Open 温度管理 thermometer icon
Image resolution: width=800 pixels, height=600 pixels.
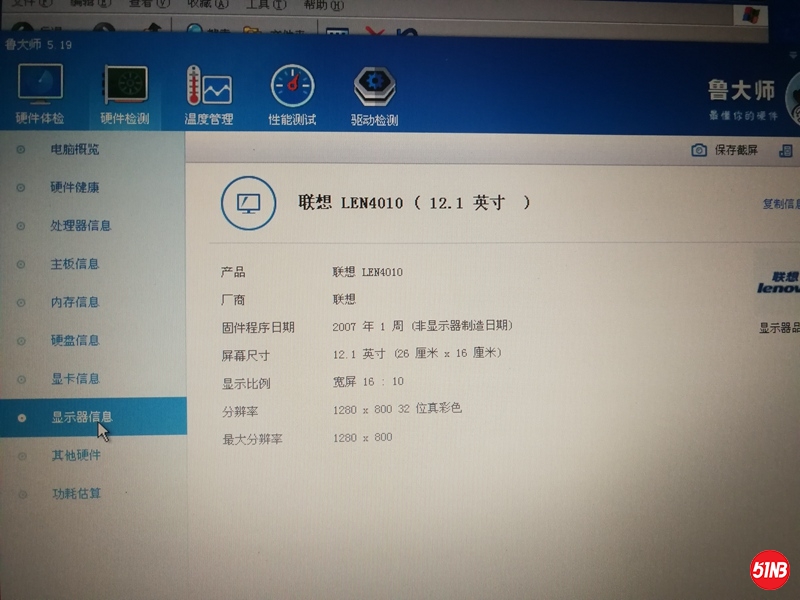[x=208, y=90]
